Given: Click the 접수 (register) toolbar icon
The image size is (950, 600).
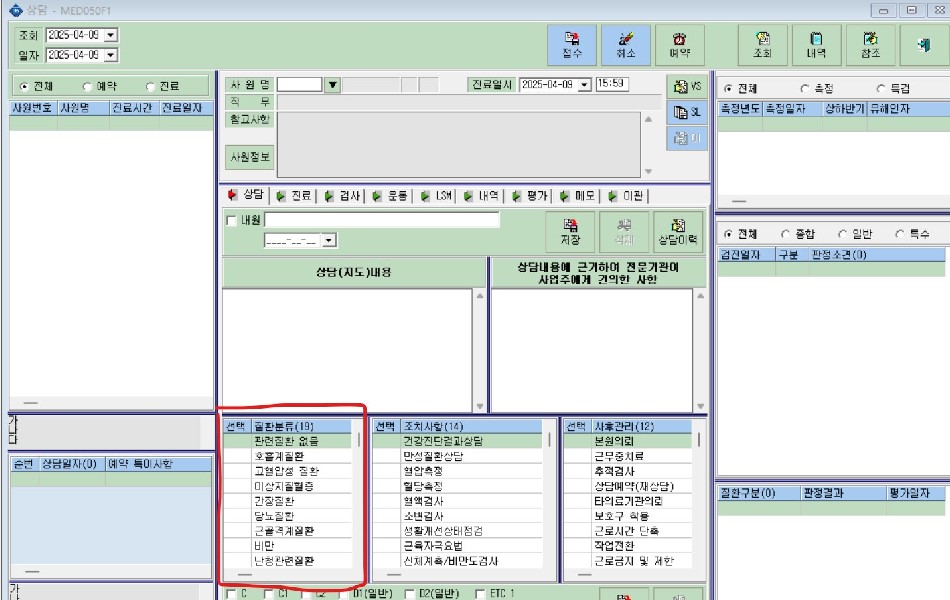Looking at the screenshot, I should pos(571,45).
